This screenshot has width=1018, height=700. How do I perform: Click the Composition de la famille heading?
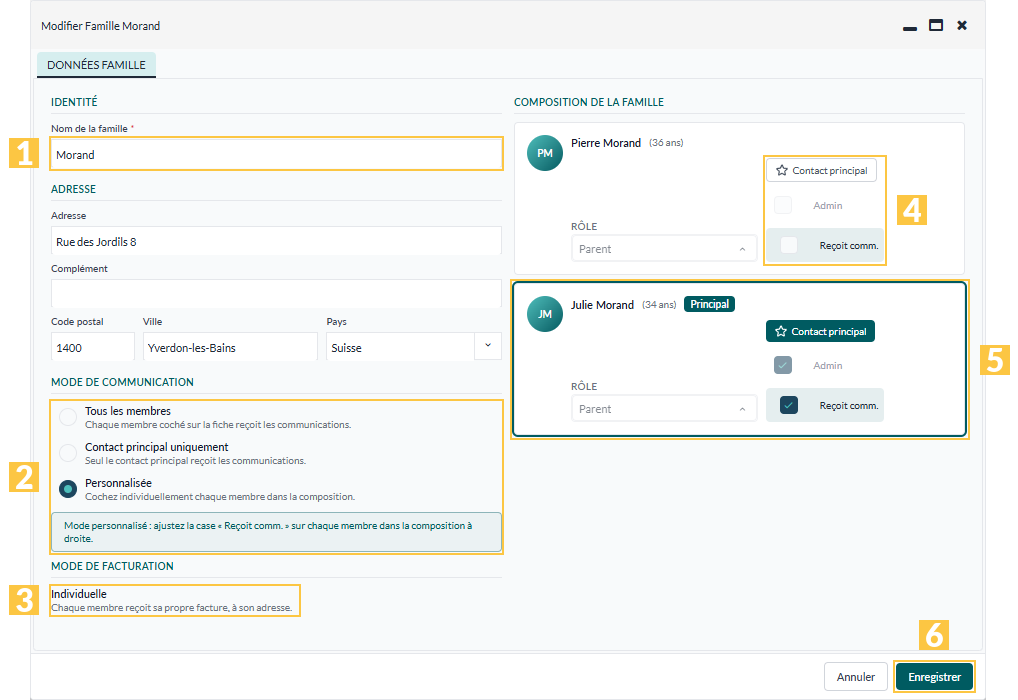coord(589,102)
